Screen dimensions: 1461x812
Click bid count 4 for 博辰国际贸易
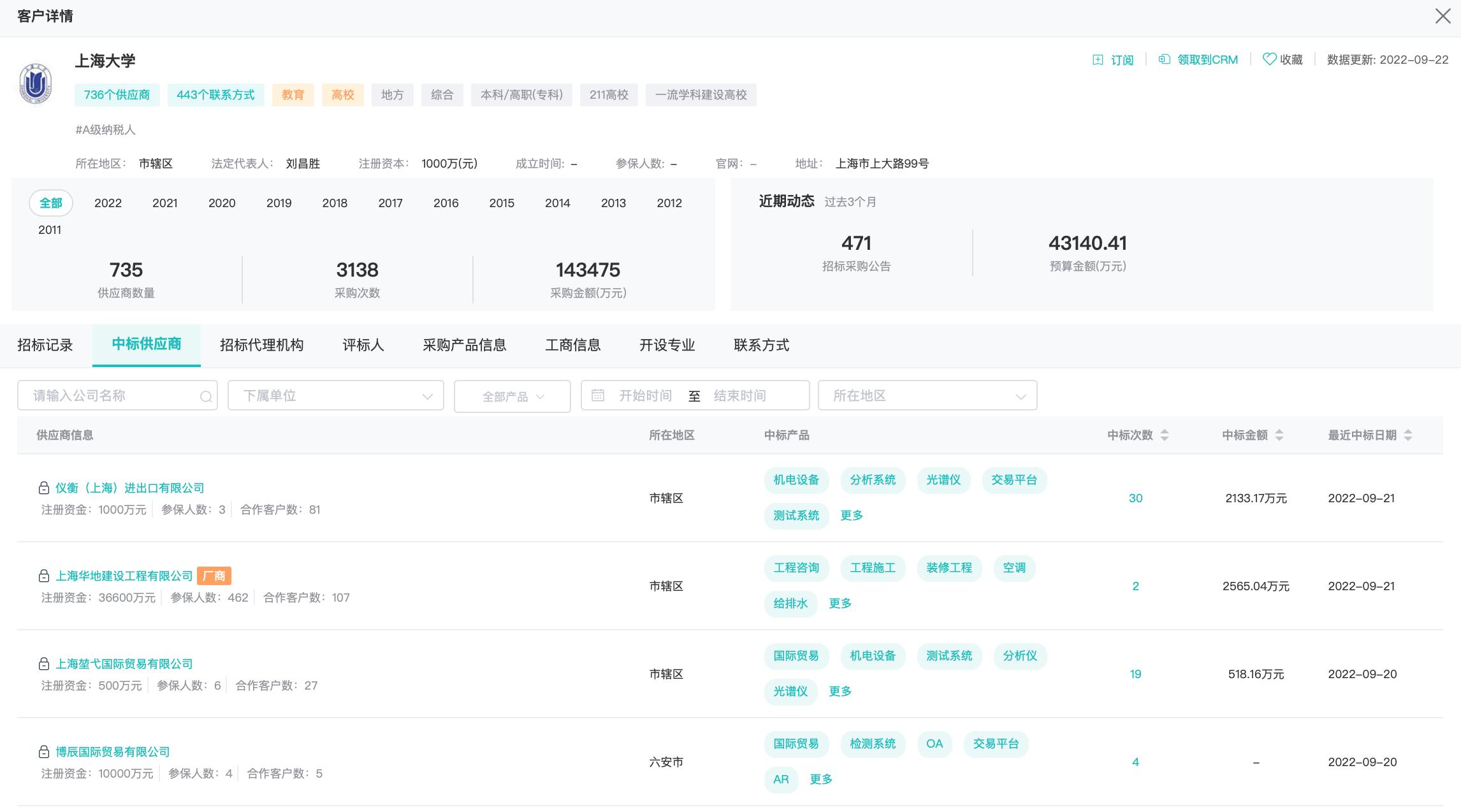point(1135,762)
